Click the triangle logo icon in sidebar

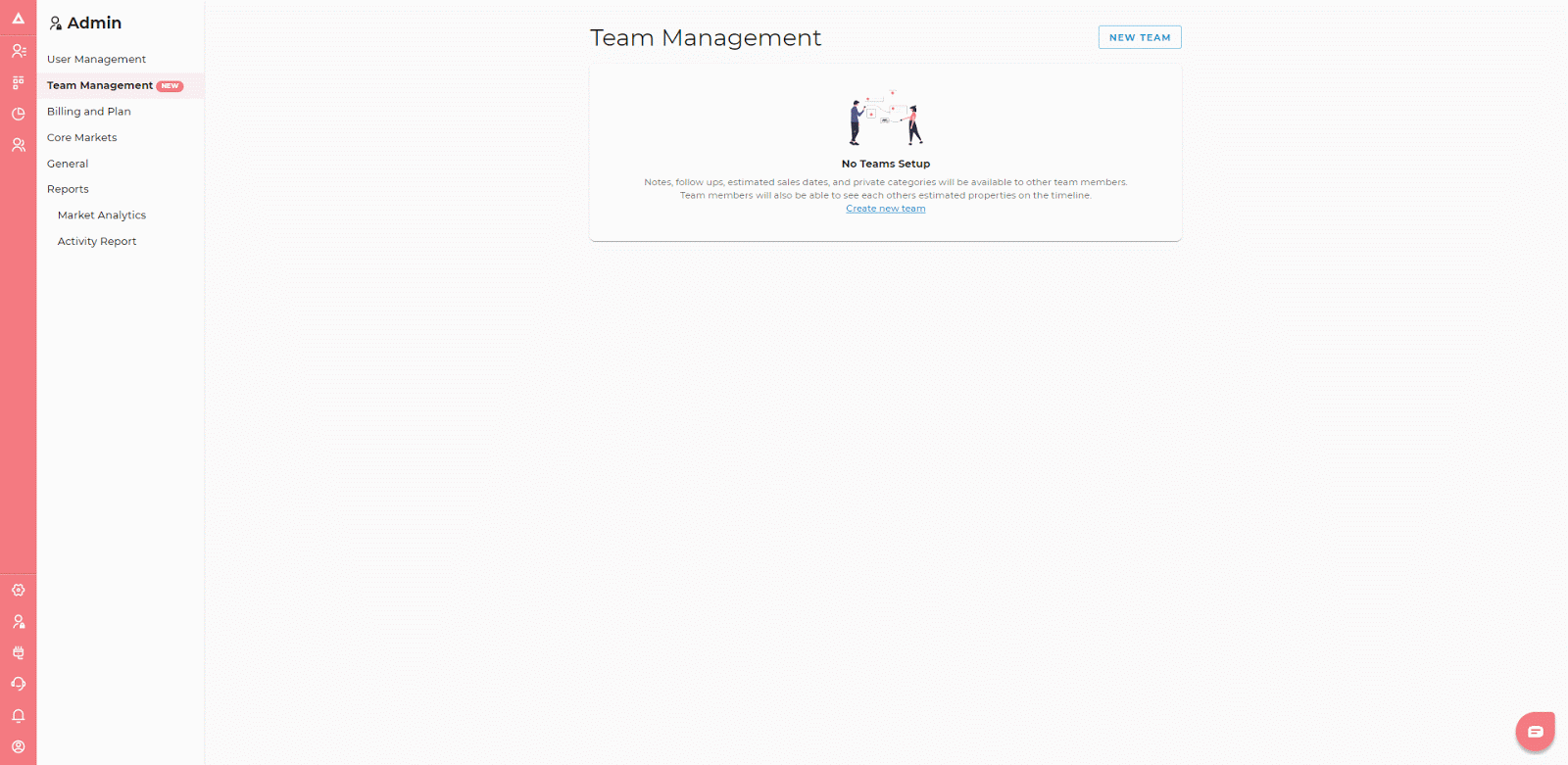(x=18, y=19)
